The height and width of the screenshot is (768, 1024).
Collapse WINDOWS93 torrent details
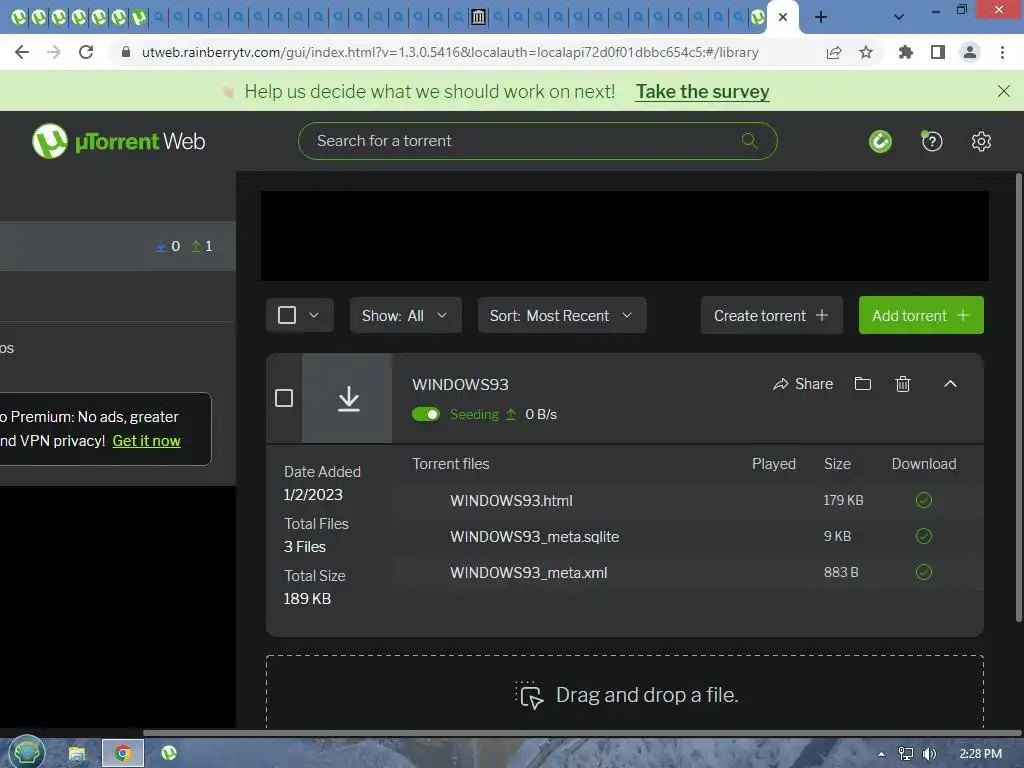[950, 383]
